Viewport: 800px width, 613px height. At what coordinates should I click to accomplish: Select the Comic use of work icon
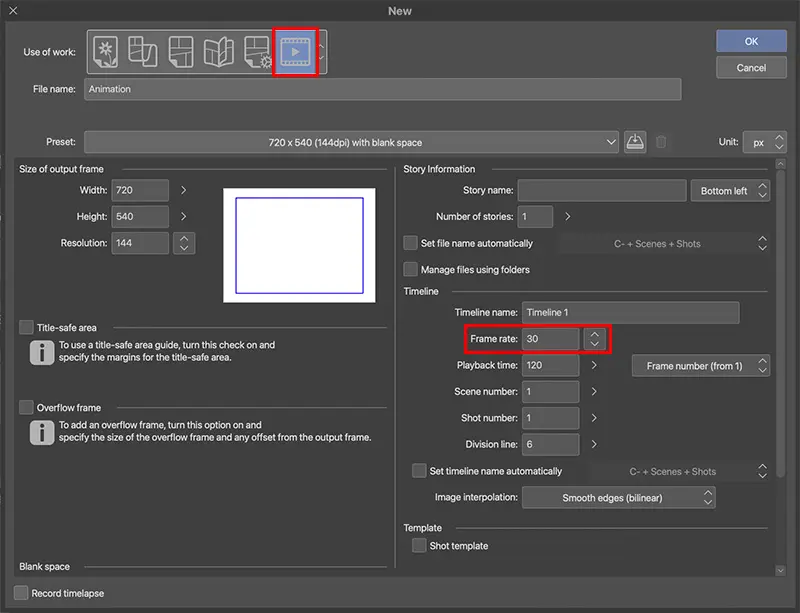click(x=181, y=52)
